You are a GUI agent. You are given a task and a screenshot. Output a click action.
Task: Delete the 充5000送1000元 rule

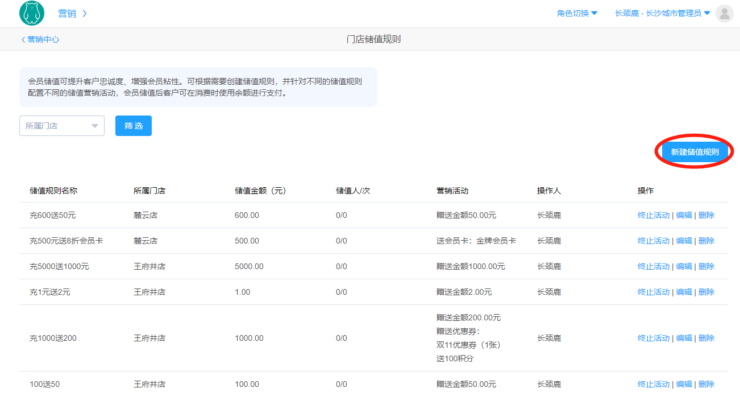pos(706,266)
